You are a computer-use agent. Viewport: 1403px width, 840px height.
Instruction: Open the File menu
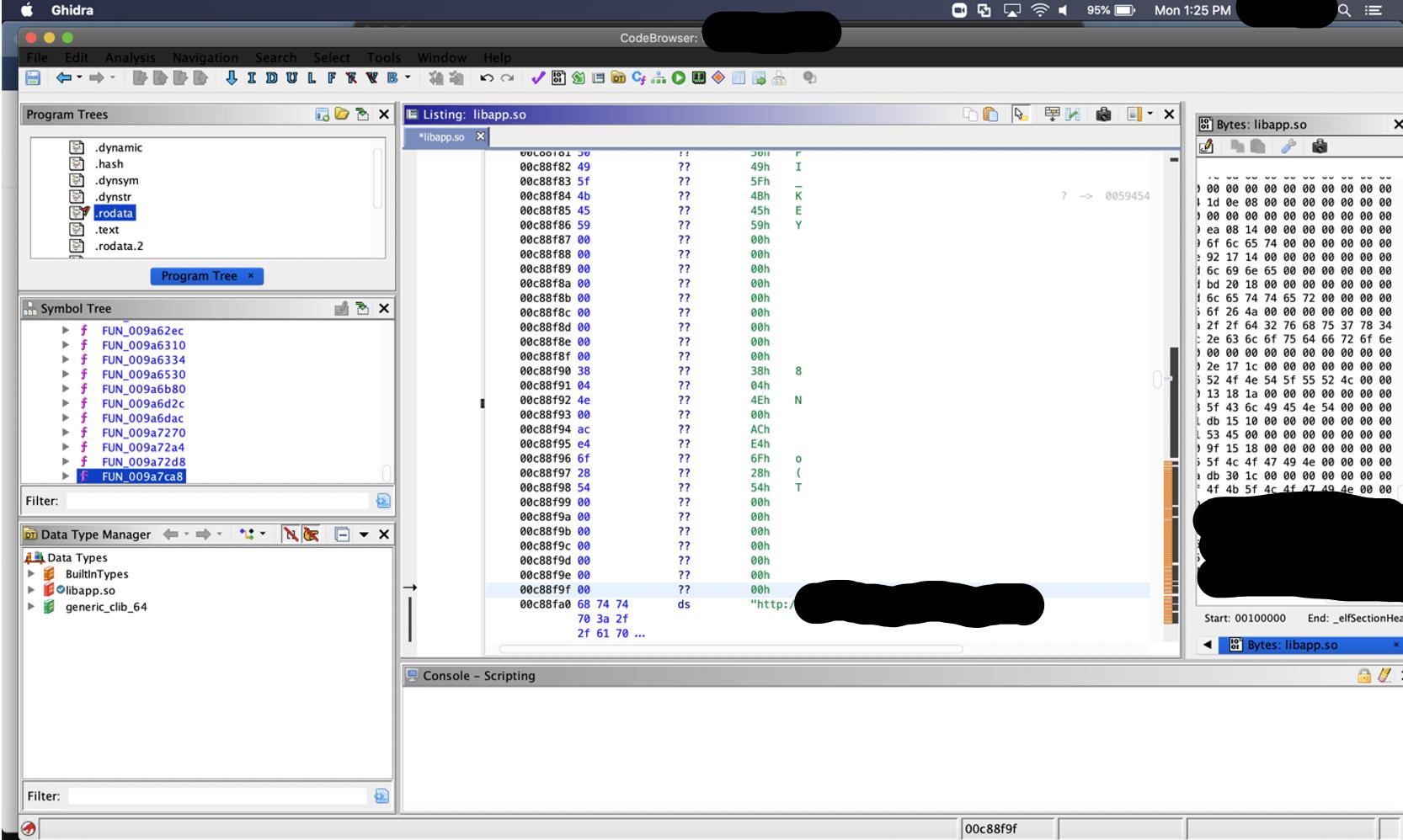pyautogui.click(x=37, y=57)
